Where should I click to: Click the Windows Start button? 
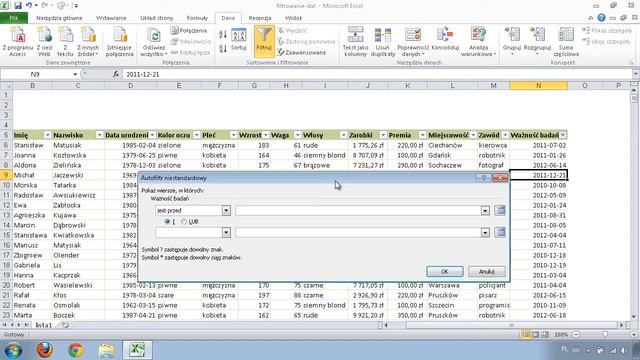pyautogui.click(x=13, y=350)
